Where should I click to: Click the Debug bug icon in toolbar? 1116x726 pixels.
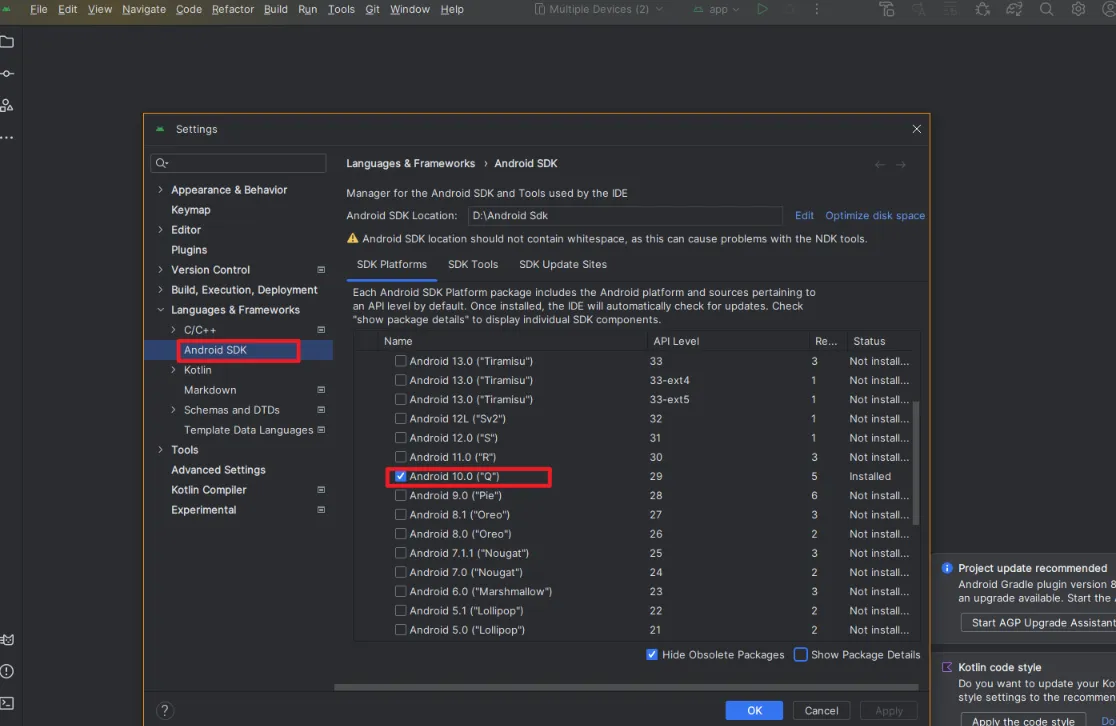[982, 9]
